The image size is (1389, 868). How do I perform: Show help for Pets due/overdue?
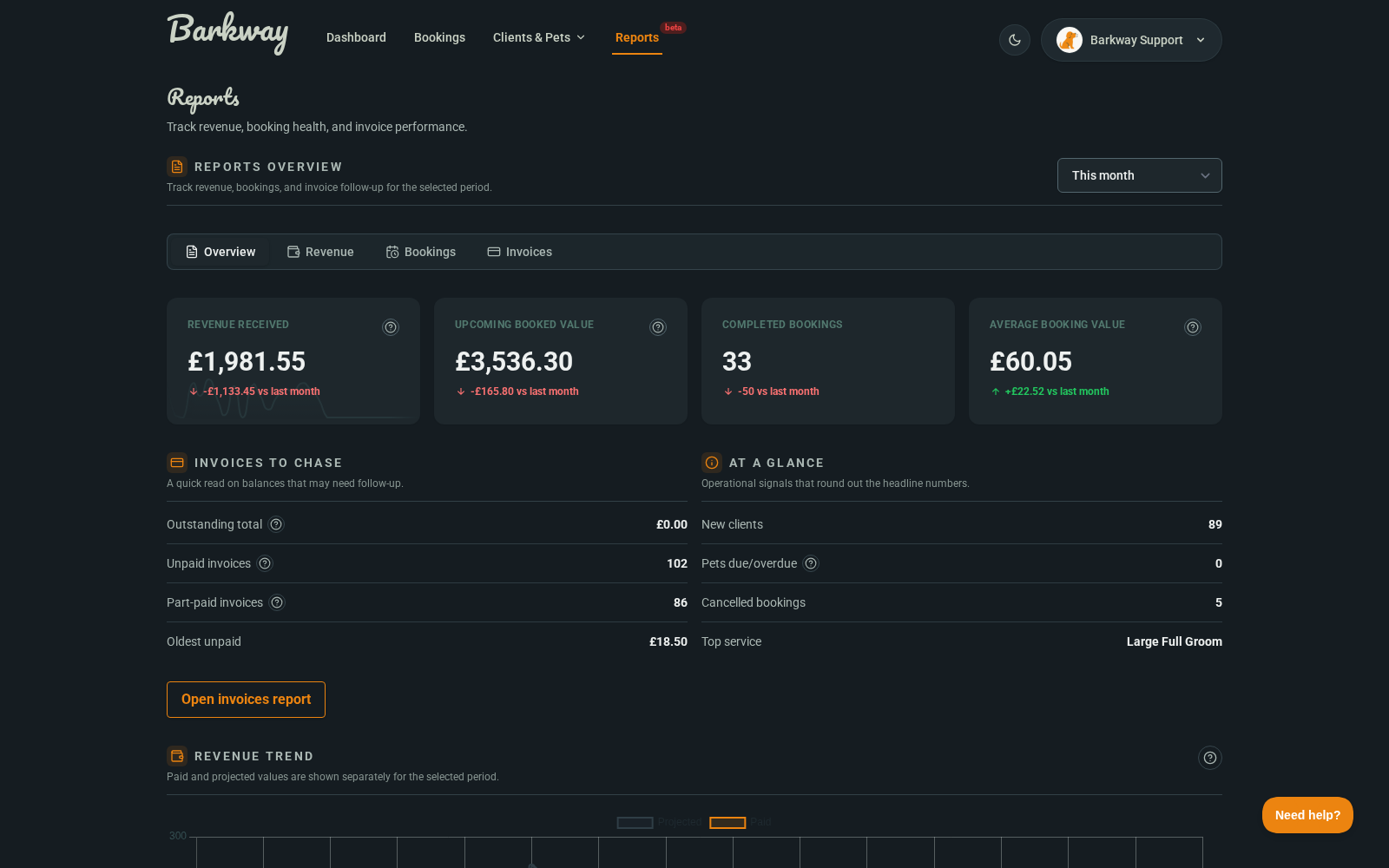811,563
